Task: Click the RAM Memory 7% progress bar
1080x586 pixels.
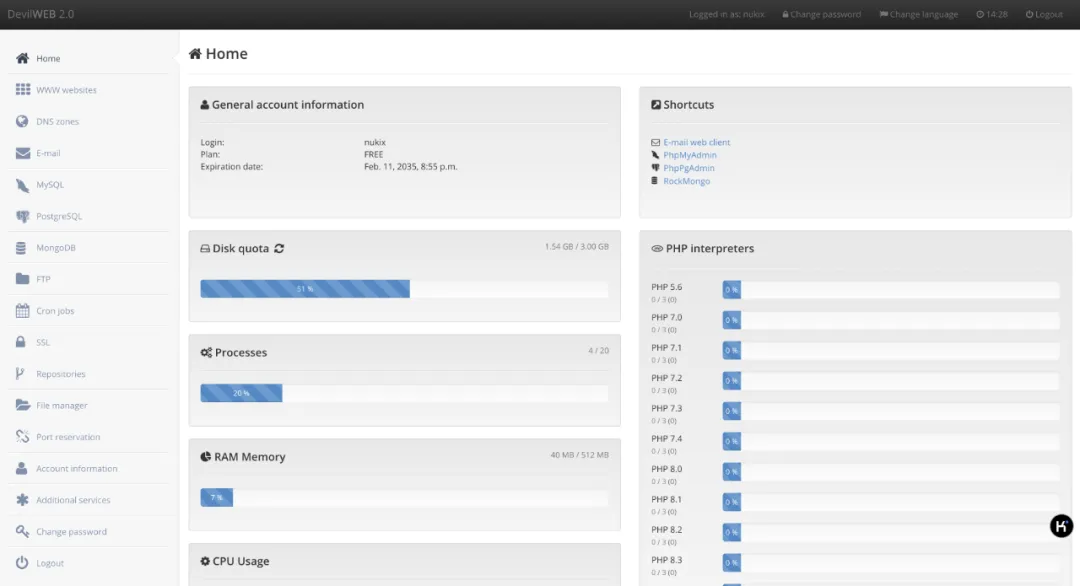Action: tap(404, 497)
